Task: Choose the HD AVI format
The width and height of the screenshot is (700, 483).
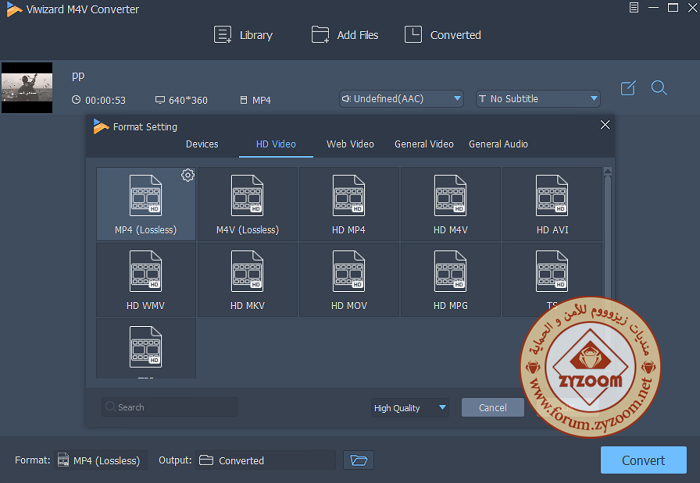Action: pyautogui.click(x=552, y=204)
